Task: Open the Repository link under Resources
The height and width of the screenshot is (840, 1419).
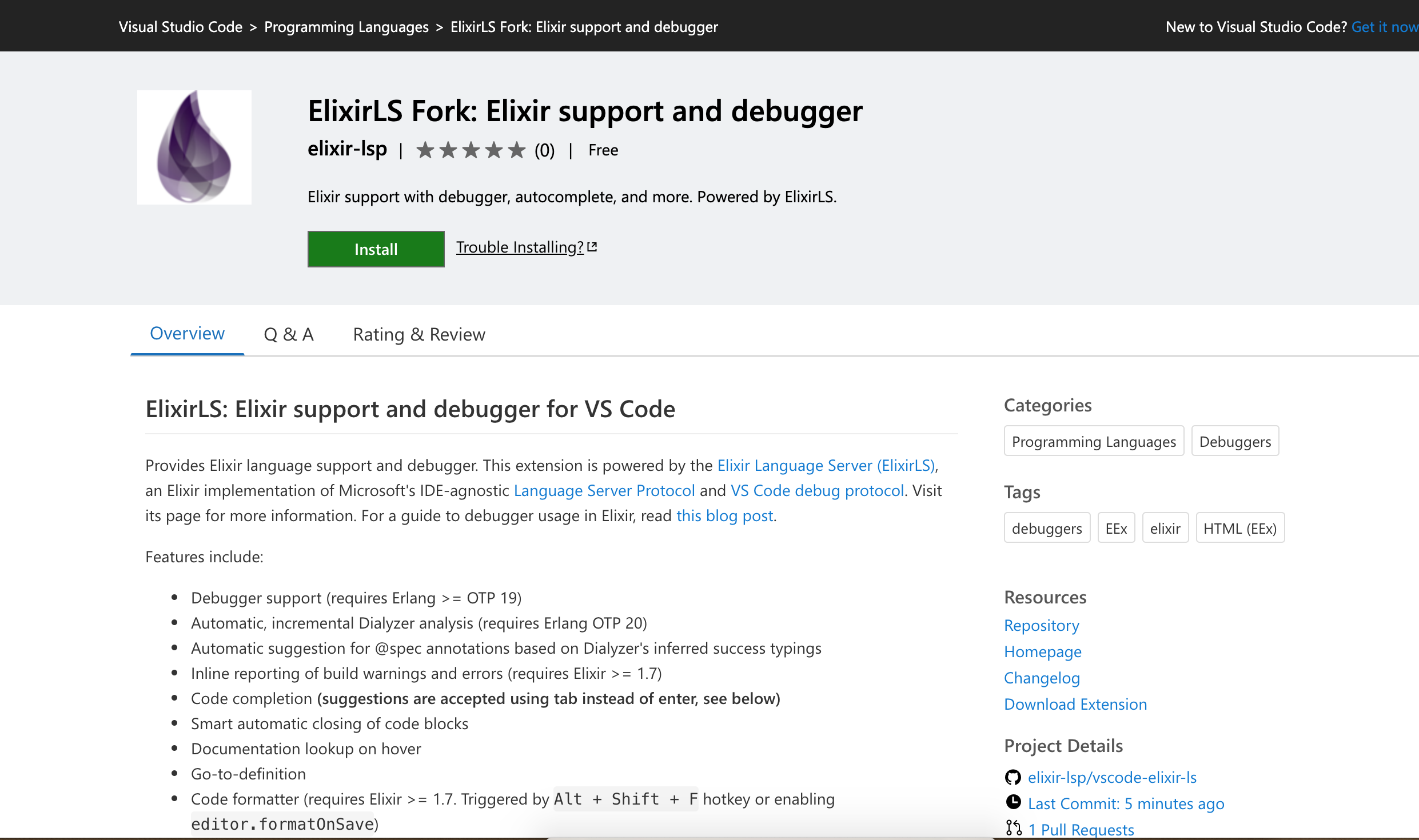Action: tap(1041, 625)
